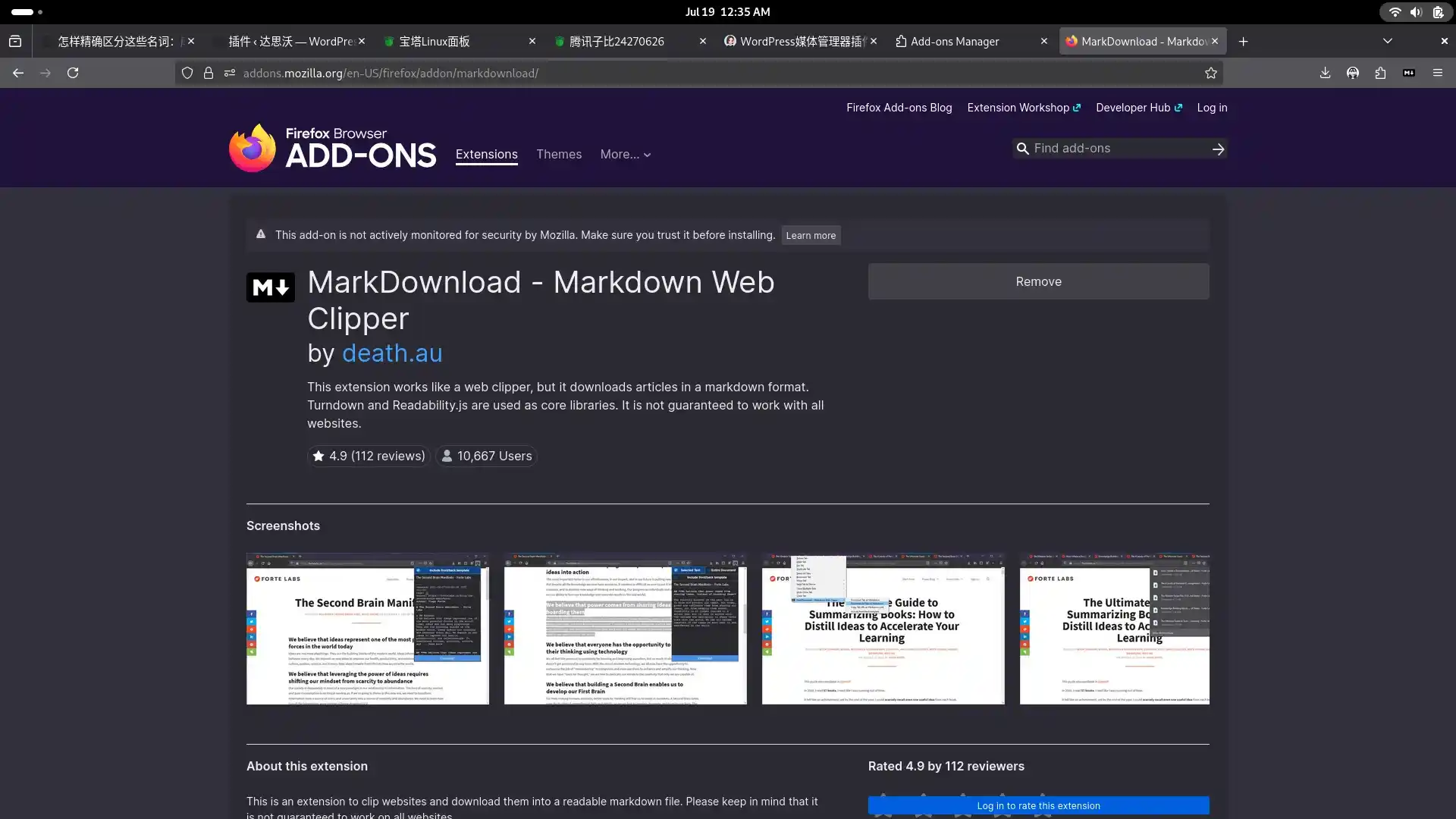Open the third screenshot with context menu
The image size is (1456, 819).
[x=883, y=629]
